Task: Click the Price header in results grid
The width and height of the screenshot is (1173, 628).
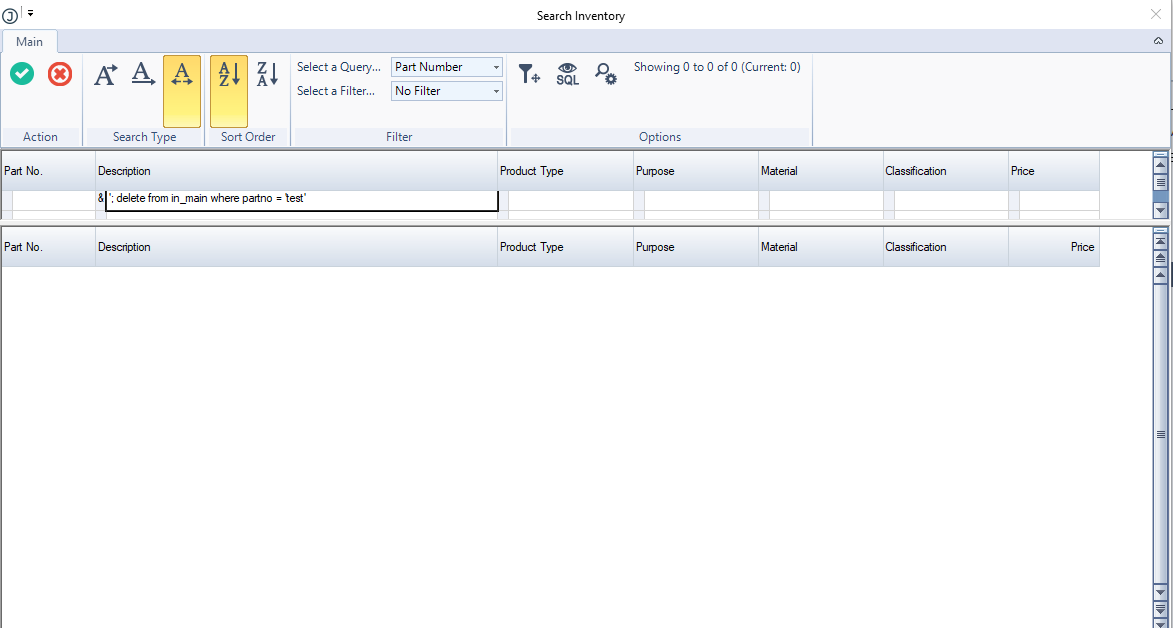Action: point(1053,247)
